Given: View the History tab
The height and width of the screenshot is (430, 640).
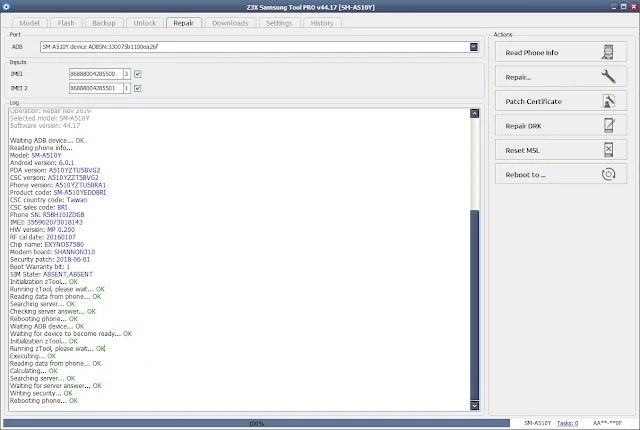Looking at the screenshot, I should point(322,23).
